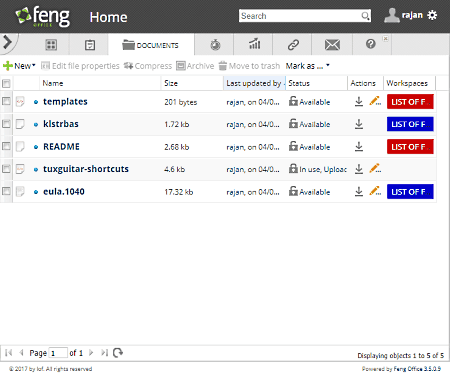Go to the first page
Viewport: 450px width, 374px height.
coord(9,352)
